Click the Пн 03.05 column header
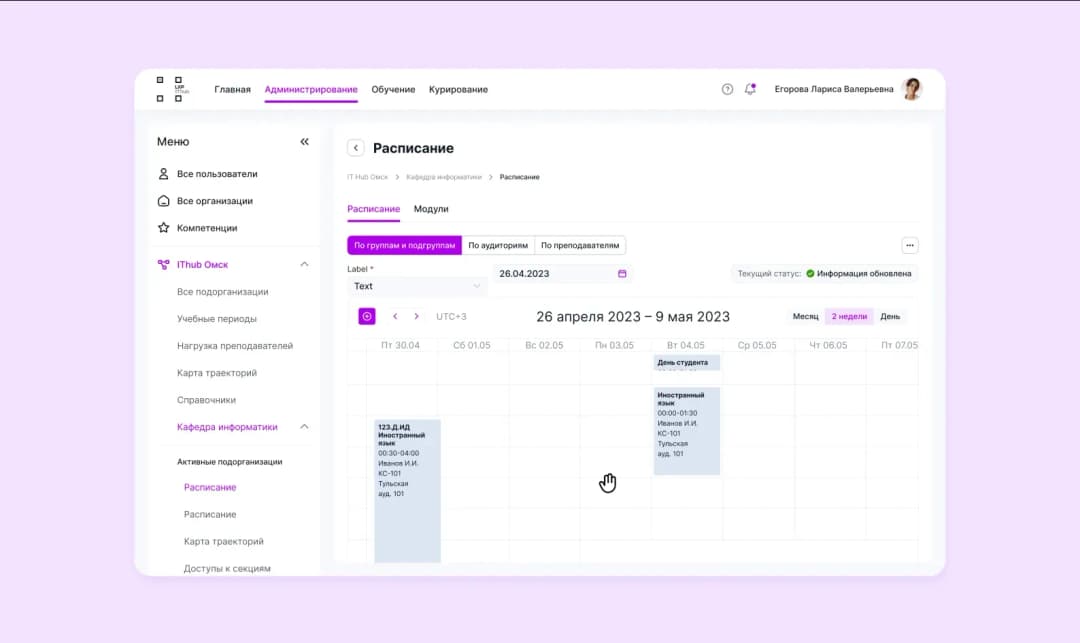Image resolution: width=1080 pixels, height=643 pixels. click(614, 346)
